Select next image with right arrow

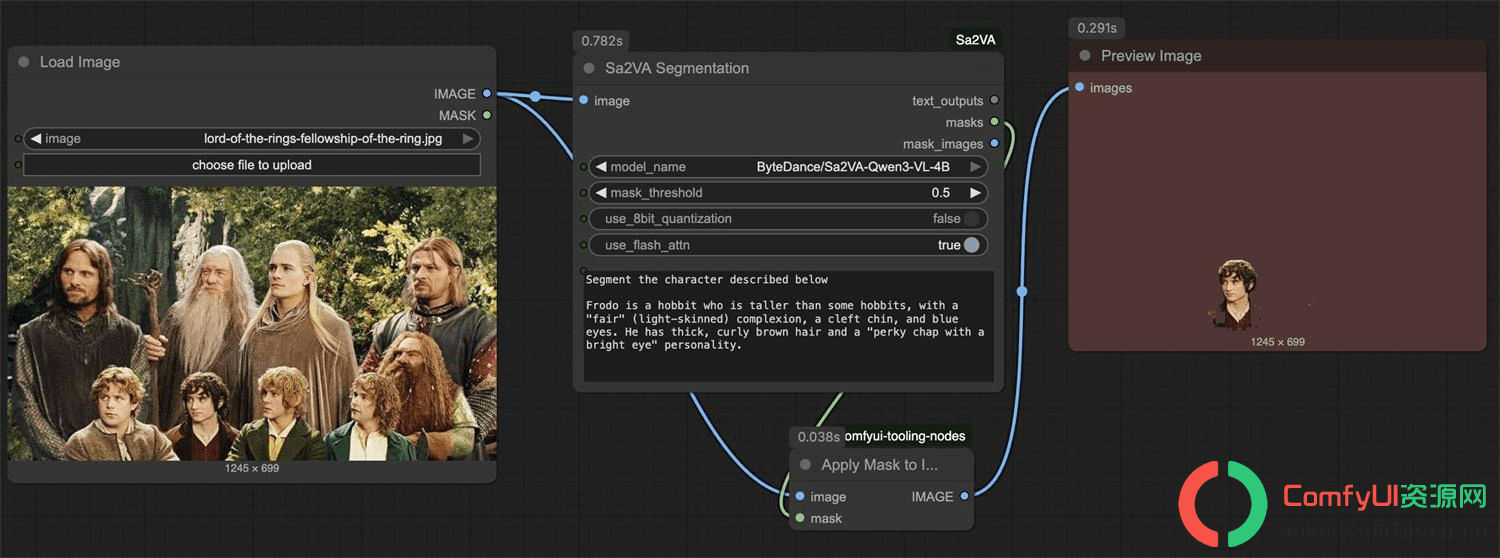(468, 139)
